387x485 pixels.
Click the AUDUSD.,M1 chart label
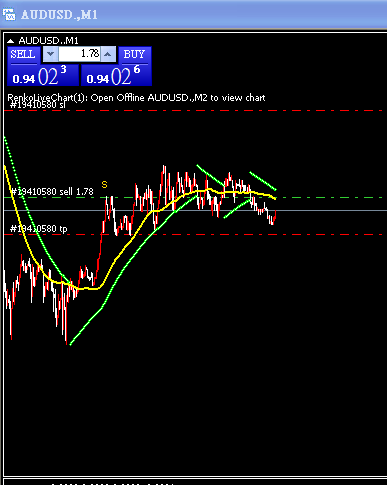[48, 41]
